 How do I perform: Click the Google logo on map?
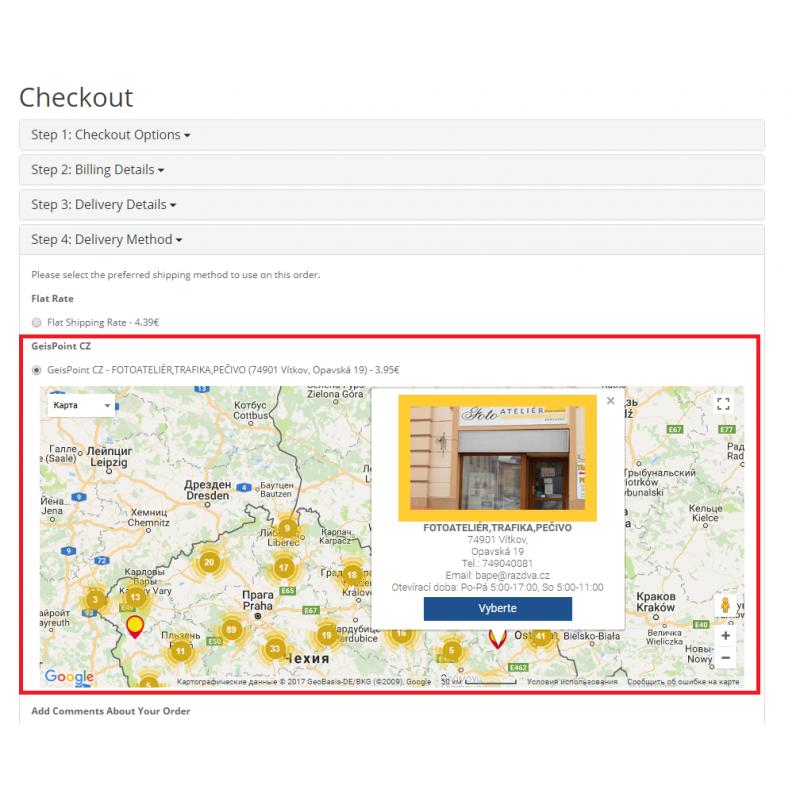click(69, 677)
